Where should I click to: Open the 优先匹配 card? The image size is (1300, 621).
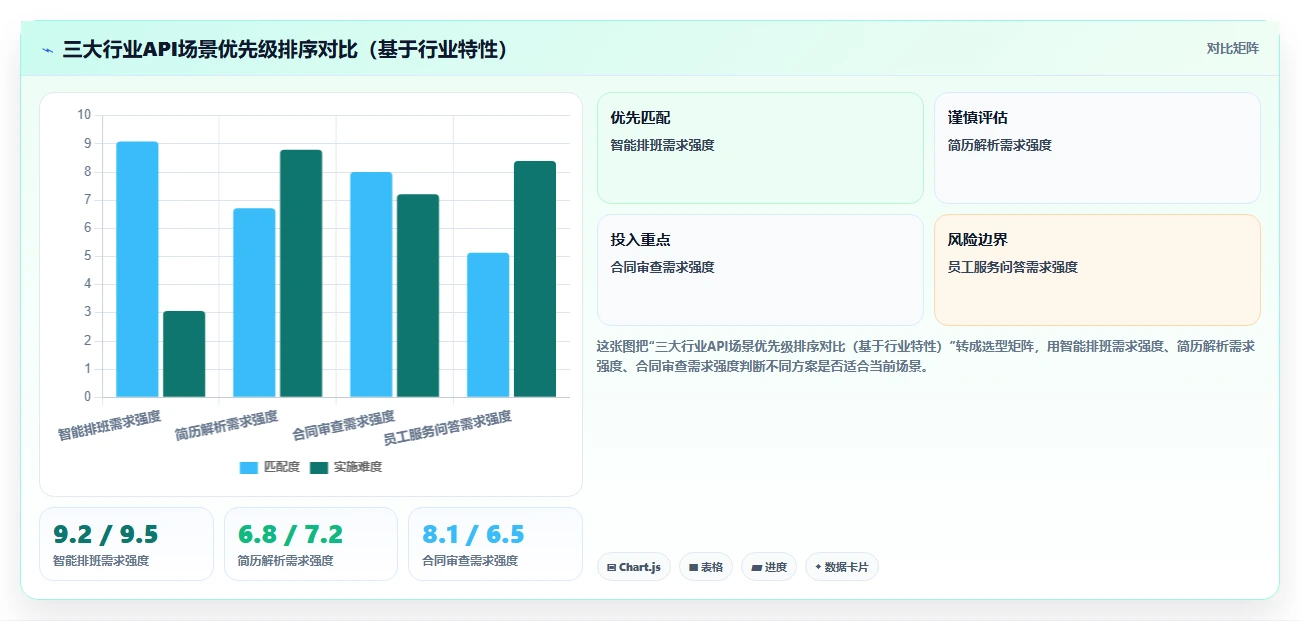[x=760, y=148]
